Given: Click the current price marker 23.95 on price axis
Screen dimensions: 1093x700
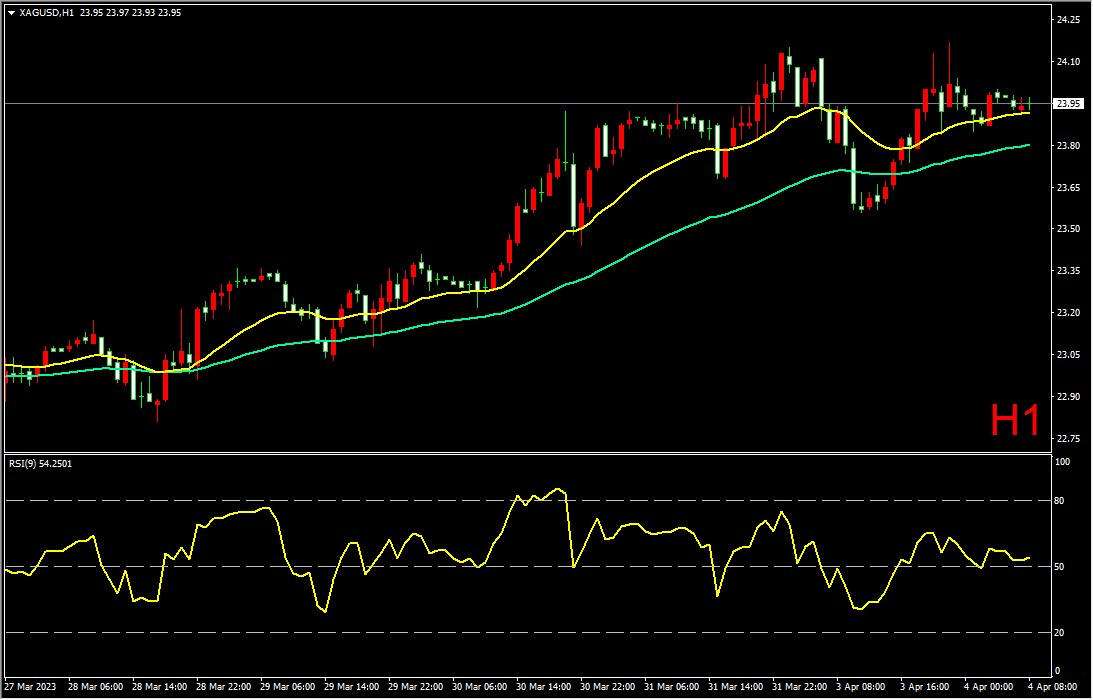Looking at the screenshot, I should (1069, 103).
